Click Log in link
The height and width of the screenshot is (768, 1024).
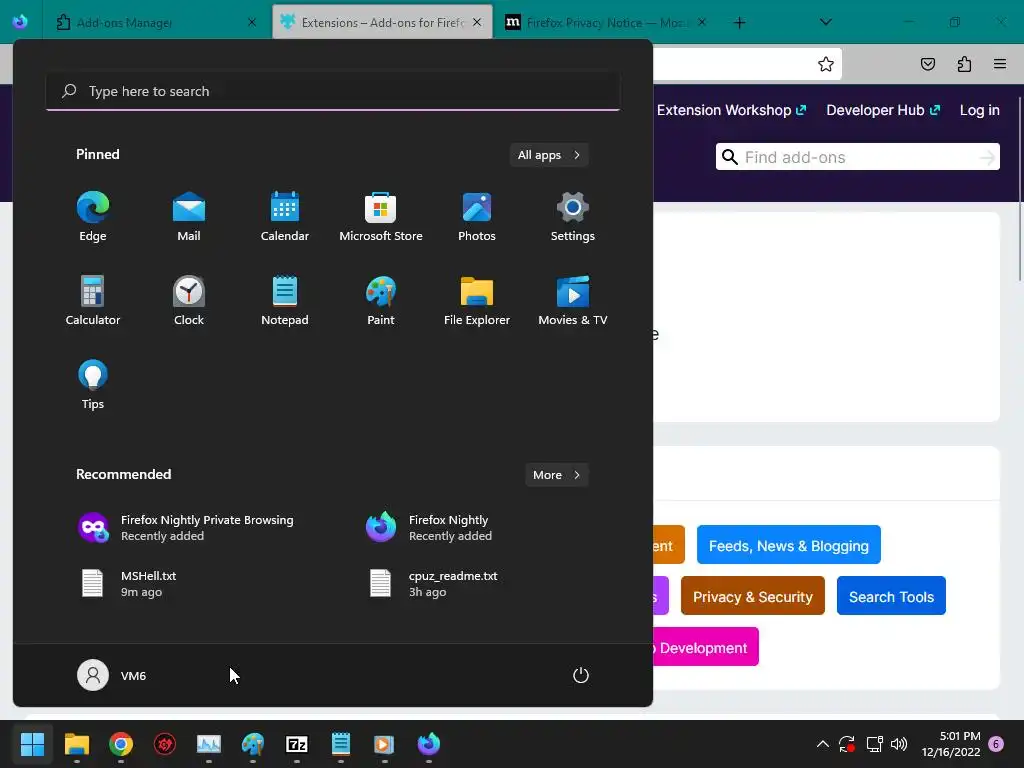click(980, 110)
